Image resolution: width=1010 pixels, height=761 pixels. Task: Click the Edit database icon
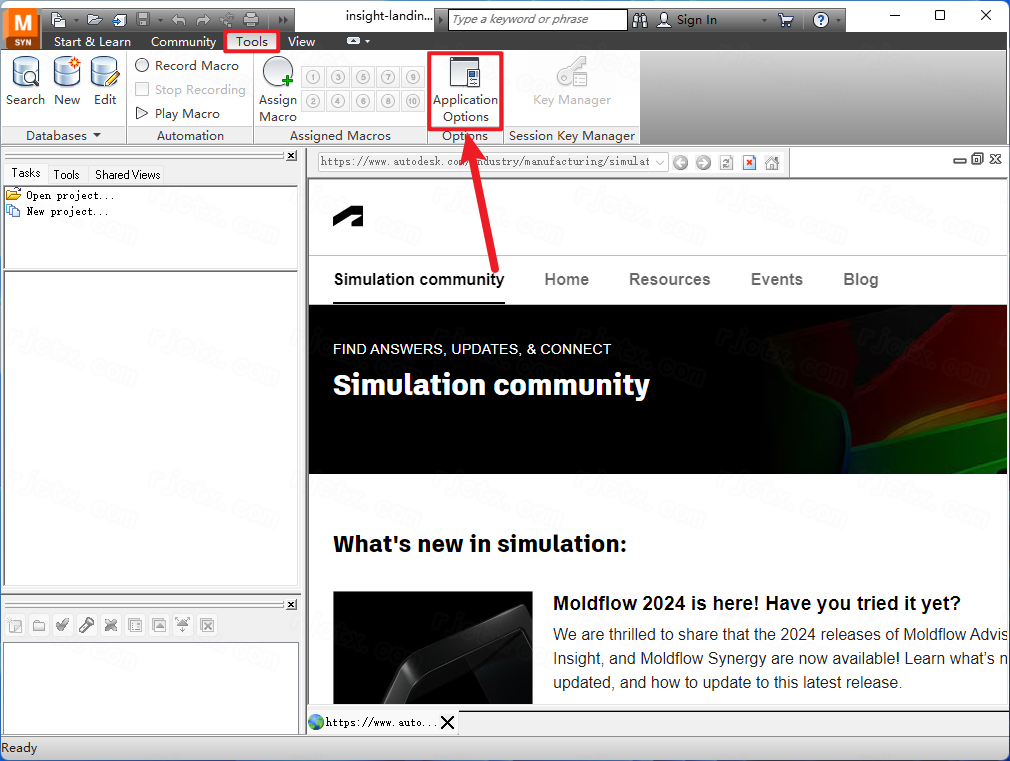pyautogui.click(x=105, y=81)
